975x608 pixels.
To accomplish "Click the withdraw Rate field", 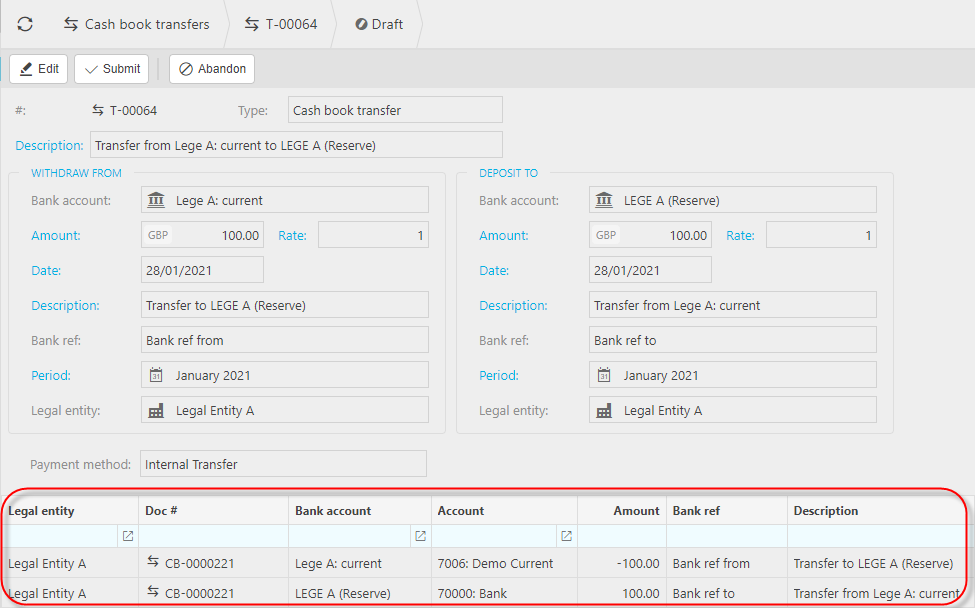I will 373,235.
